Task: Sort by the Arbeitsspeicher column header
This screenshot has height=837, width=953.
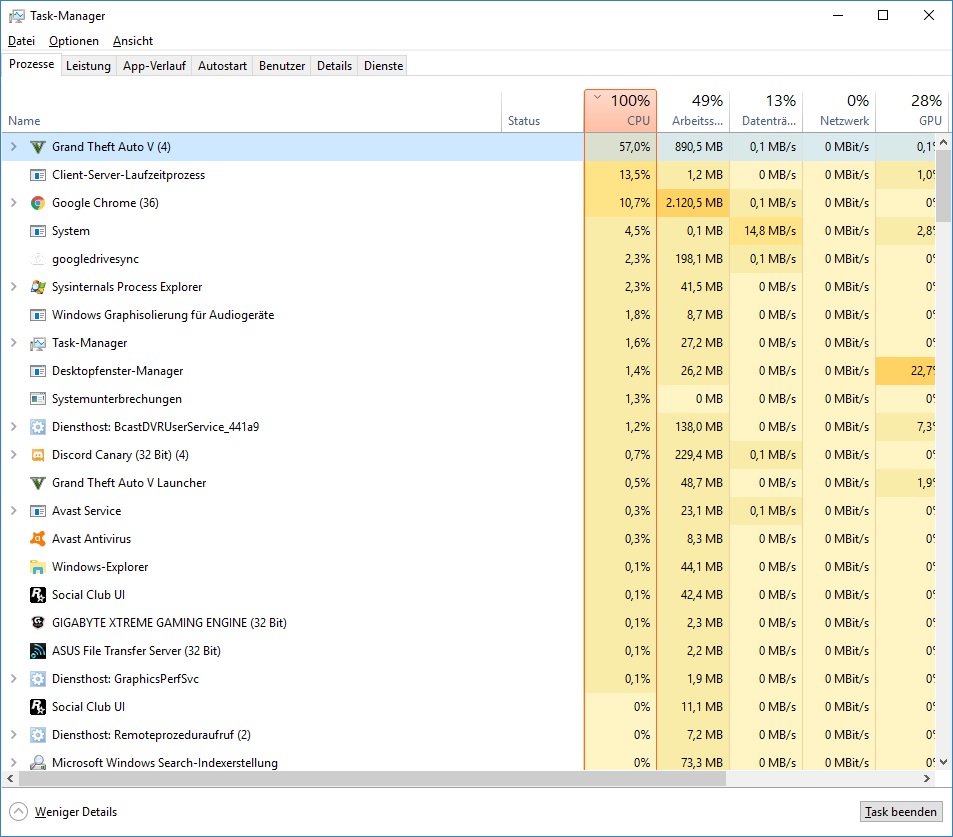Action: click(693, 111)
